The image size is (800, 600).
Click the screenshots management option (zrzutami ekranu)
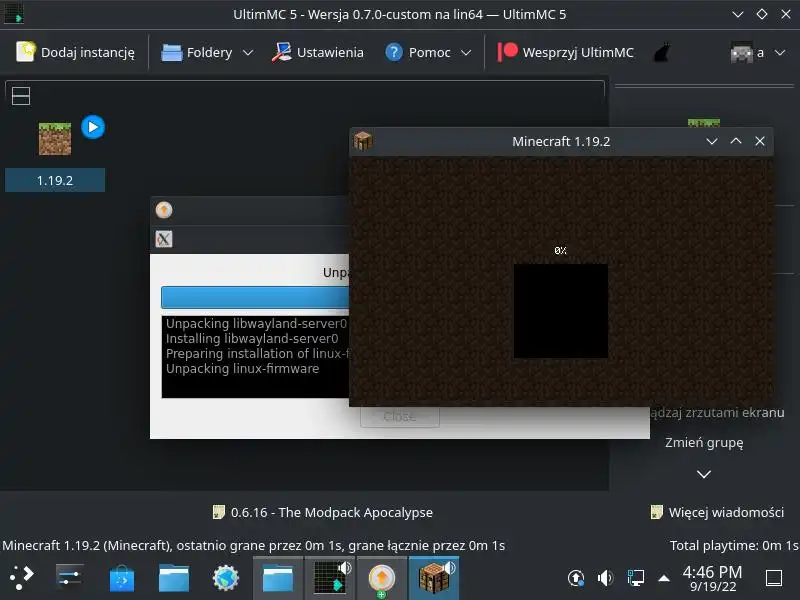717,412
